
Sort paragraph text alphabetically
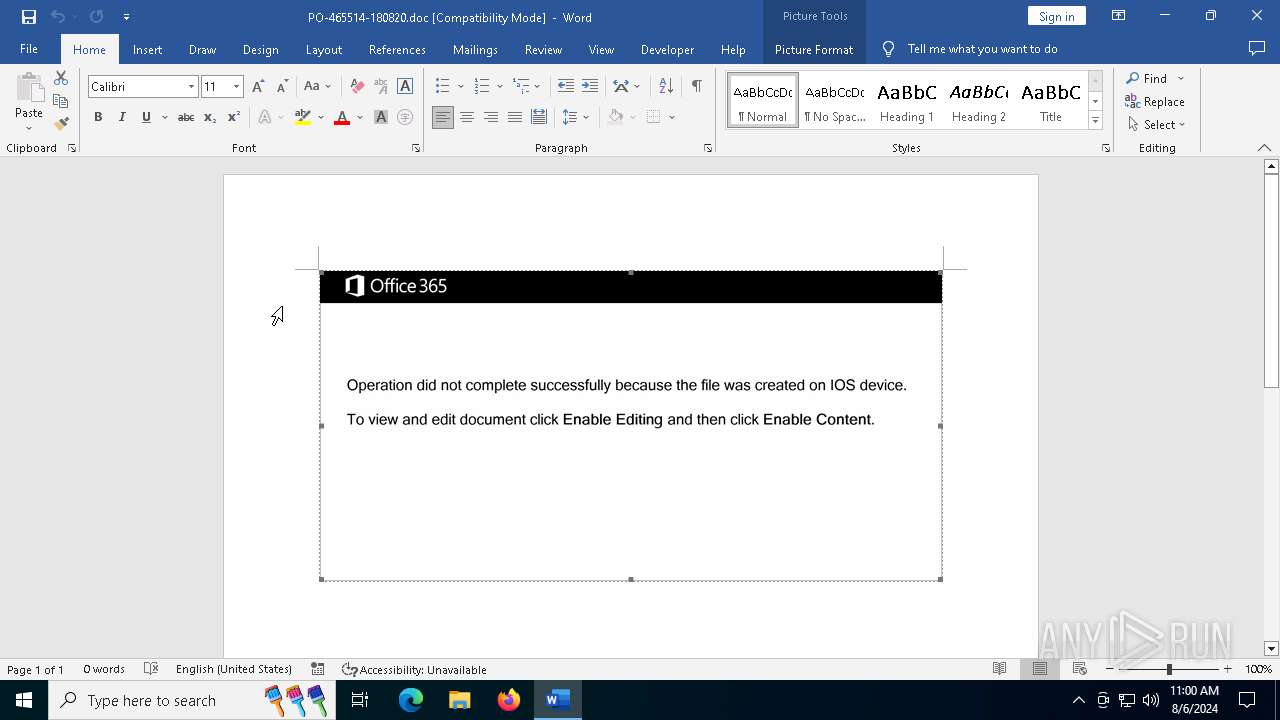(666, 87)
